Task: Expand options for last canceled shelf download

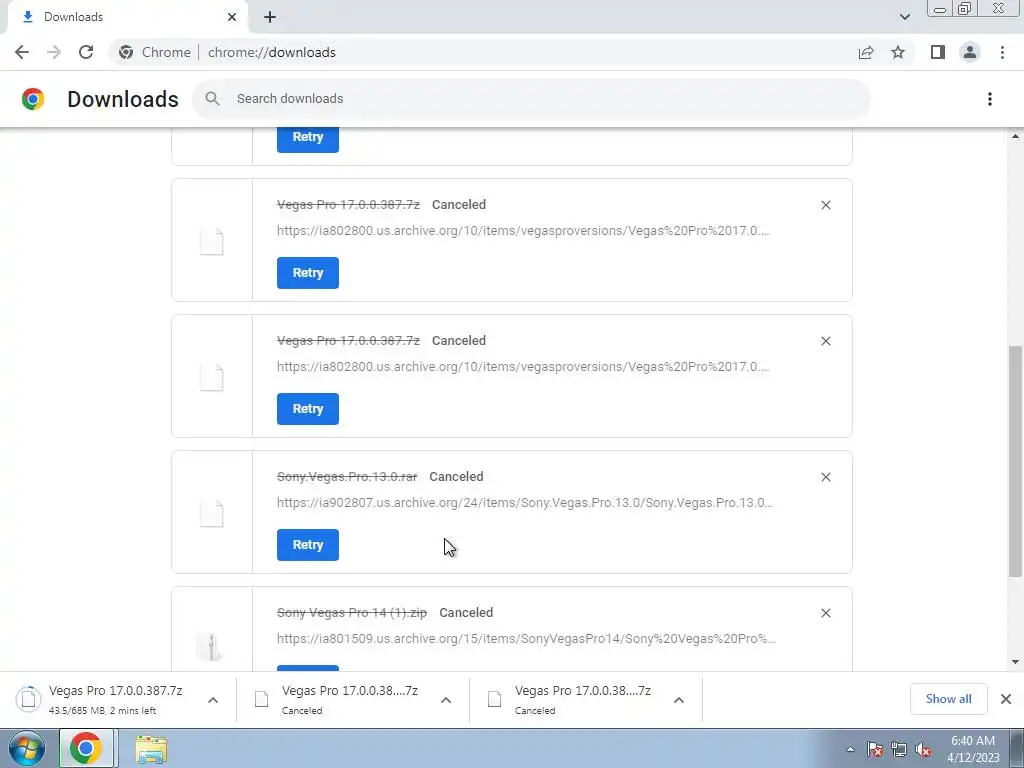Action: (x=679, y=699)
